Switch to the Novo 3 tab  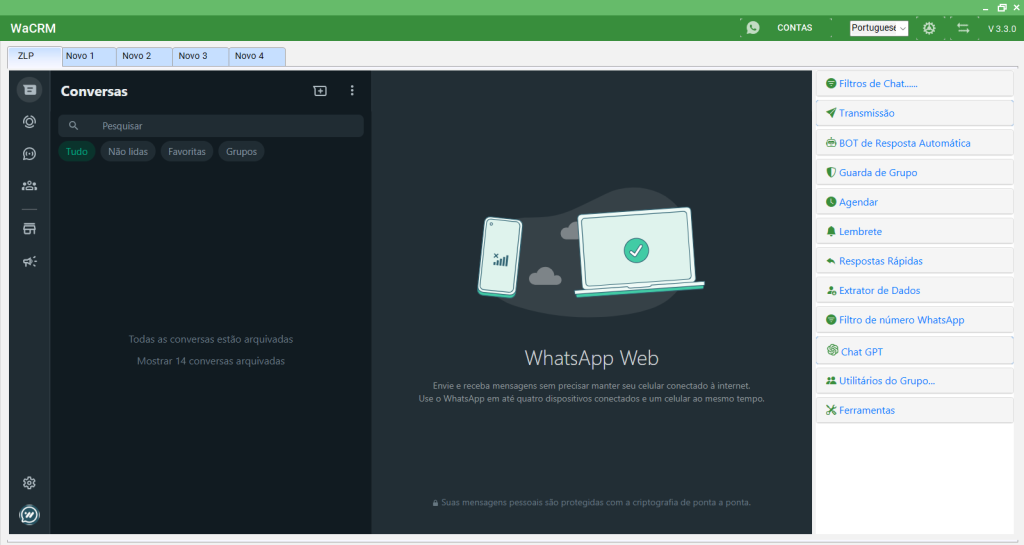201,57
